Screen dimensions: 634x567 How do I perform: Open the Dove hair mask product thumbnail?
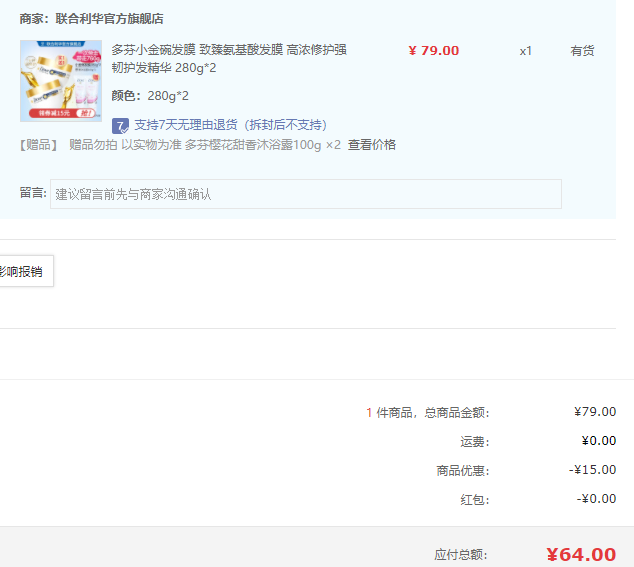tap(61, 81)
